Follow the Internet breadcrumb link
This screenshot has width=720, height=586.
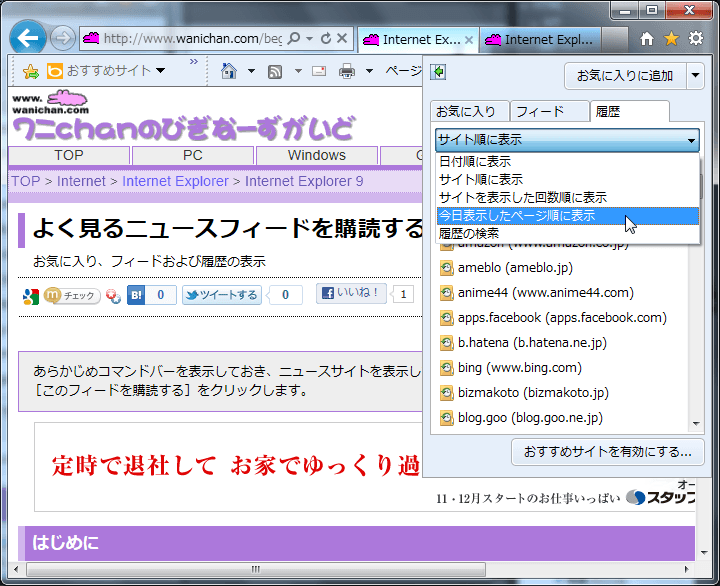81,181
